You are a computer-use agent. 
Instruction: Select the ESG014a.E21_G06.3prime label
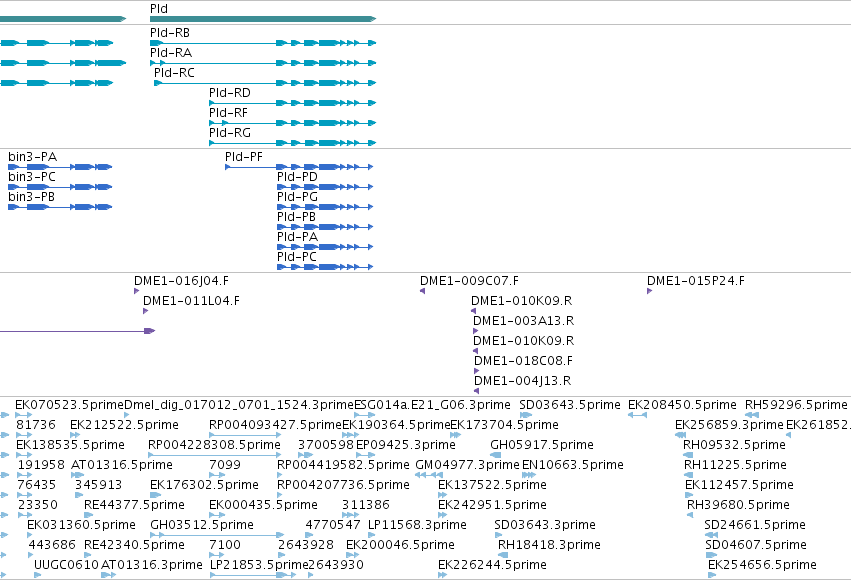(x=433, y=405)
